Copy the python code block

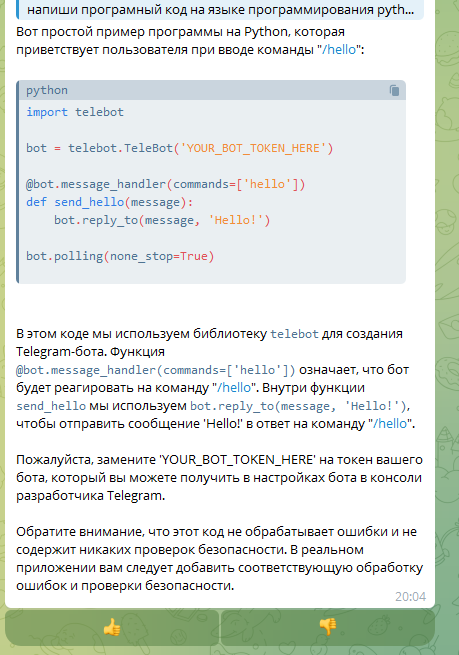point(394,90)
